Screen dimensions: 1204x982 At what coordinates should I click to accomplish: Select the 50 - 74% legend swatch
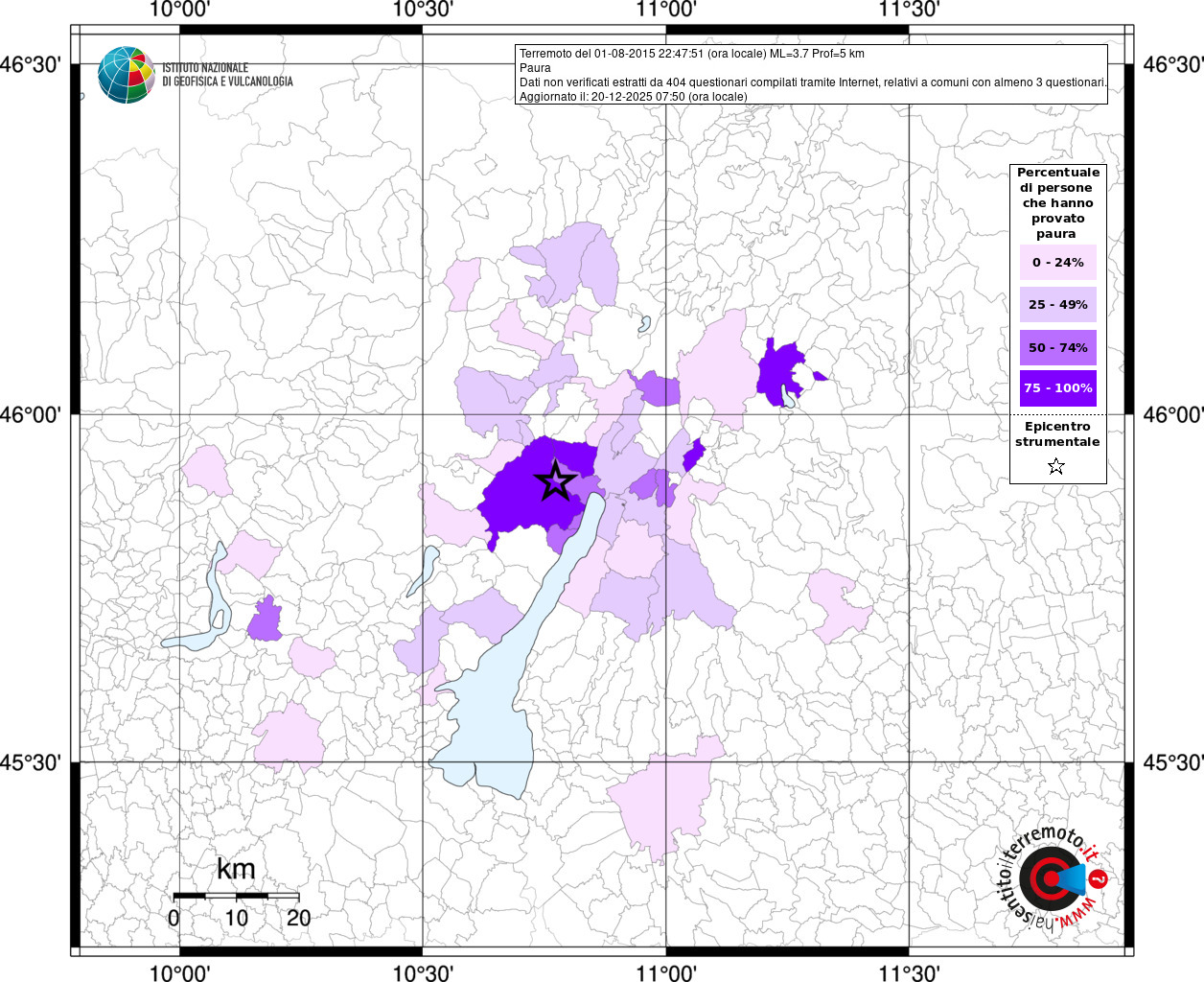click(x=1057, y=347)
